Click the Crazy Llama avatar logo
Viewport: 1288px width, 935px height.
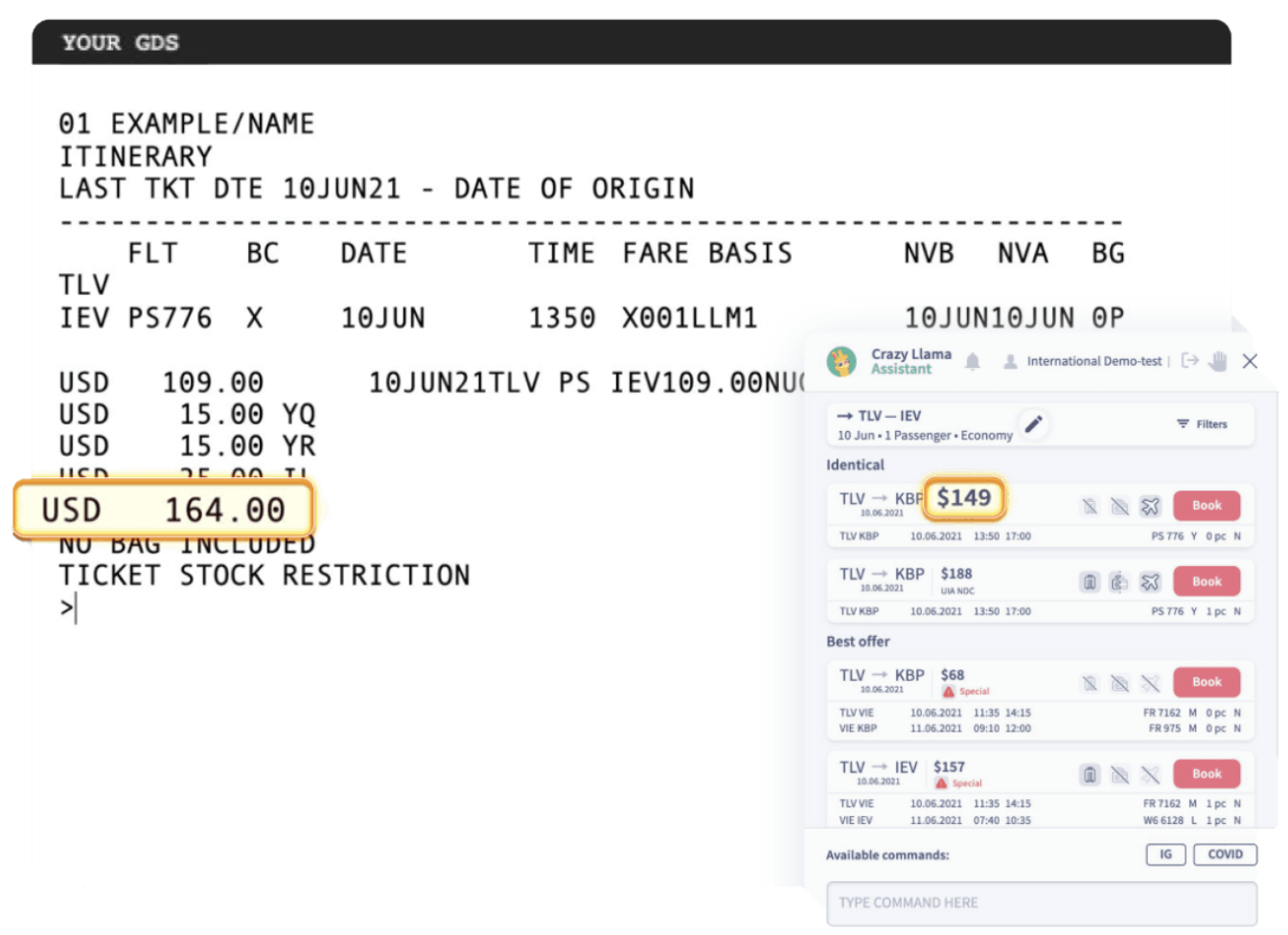(x=841, y=361)
